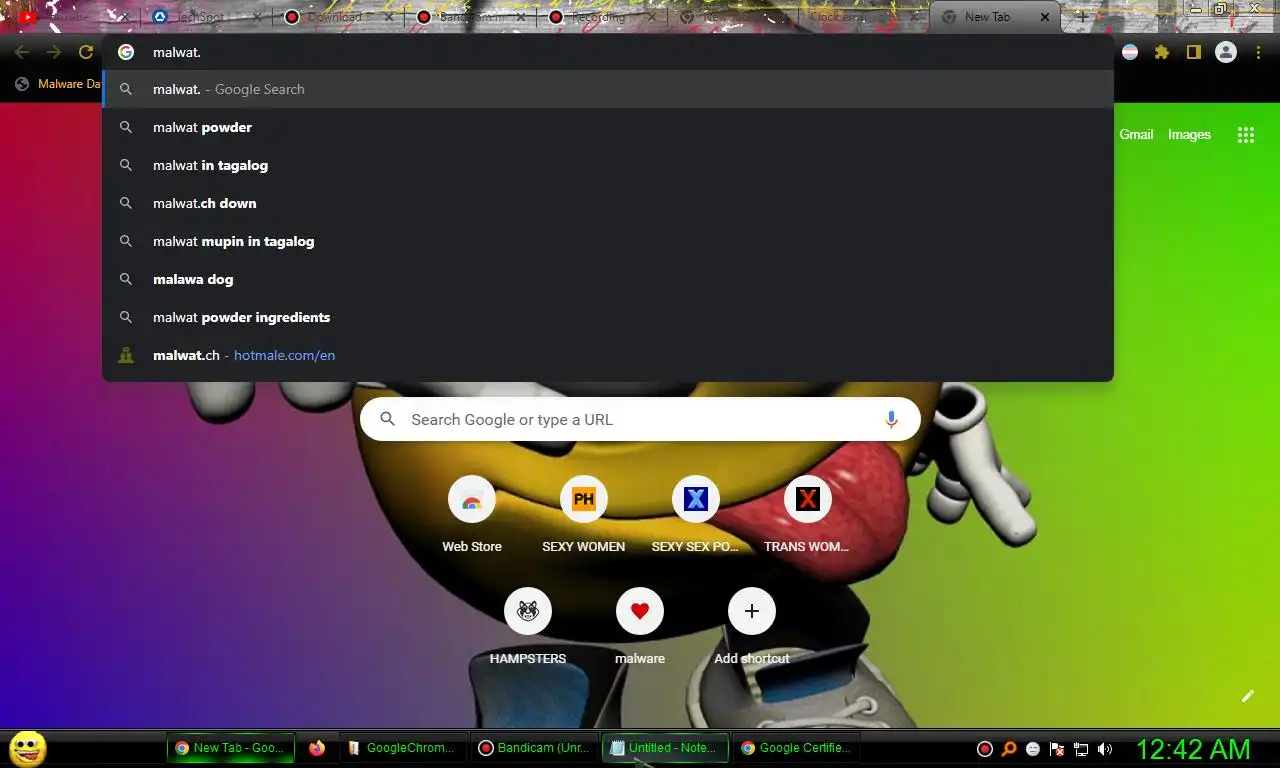Open the Web Store shortcut

pos(472,499)
